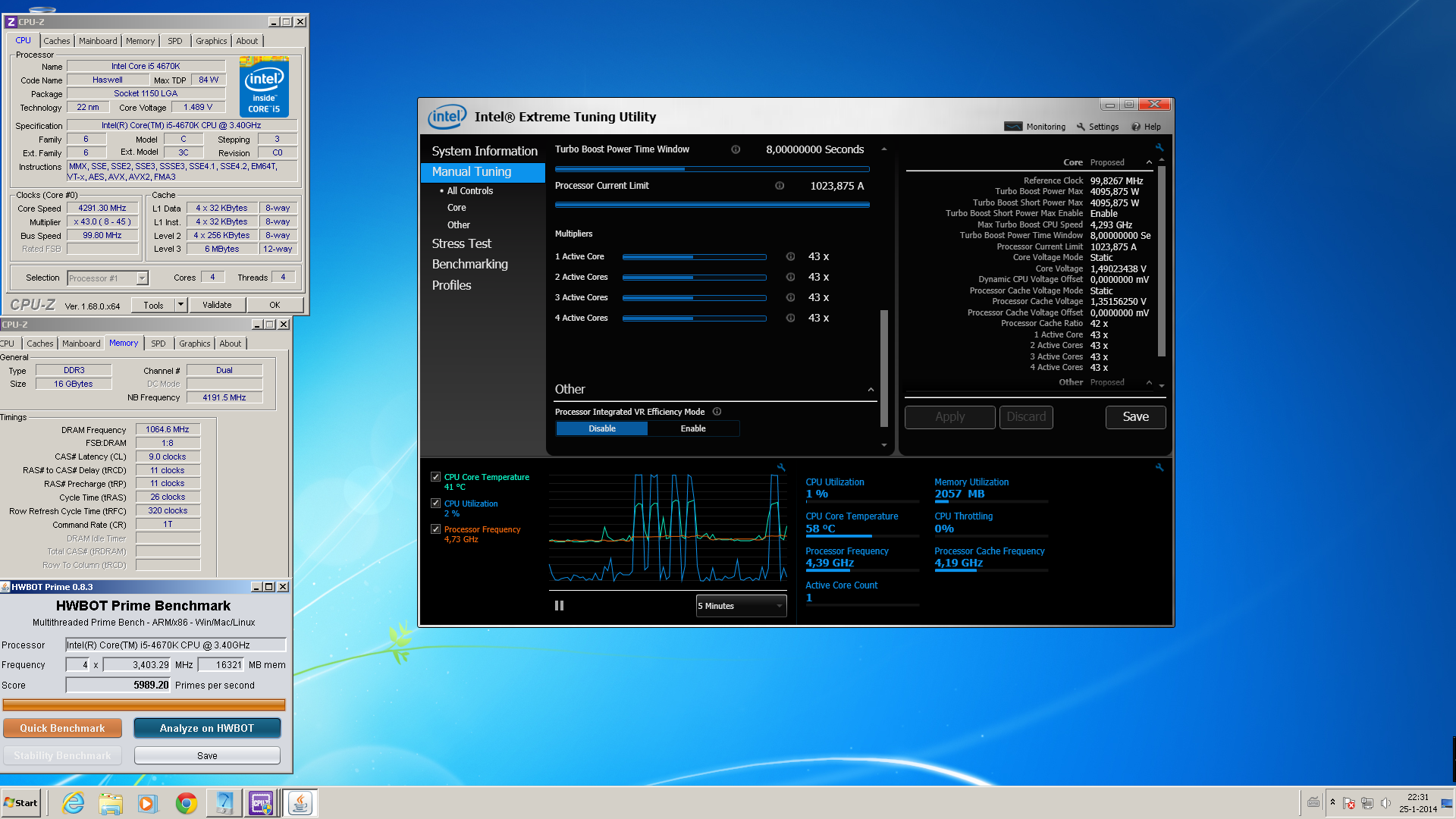
Task: Set VR Efficiency Mode to Disable
Action: point(602,428)
